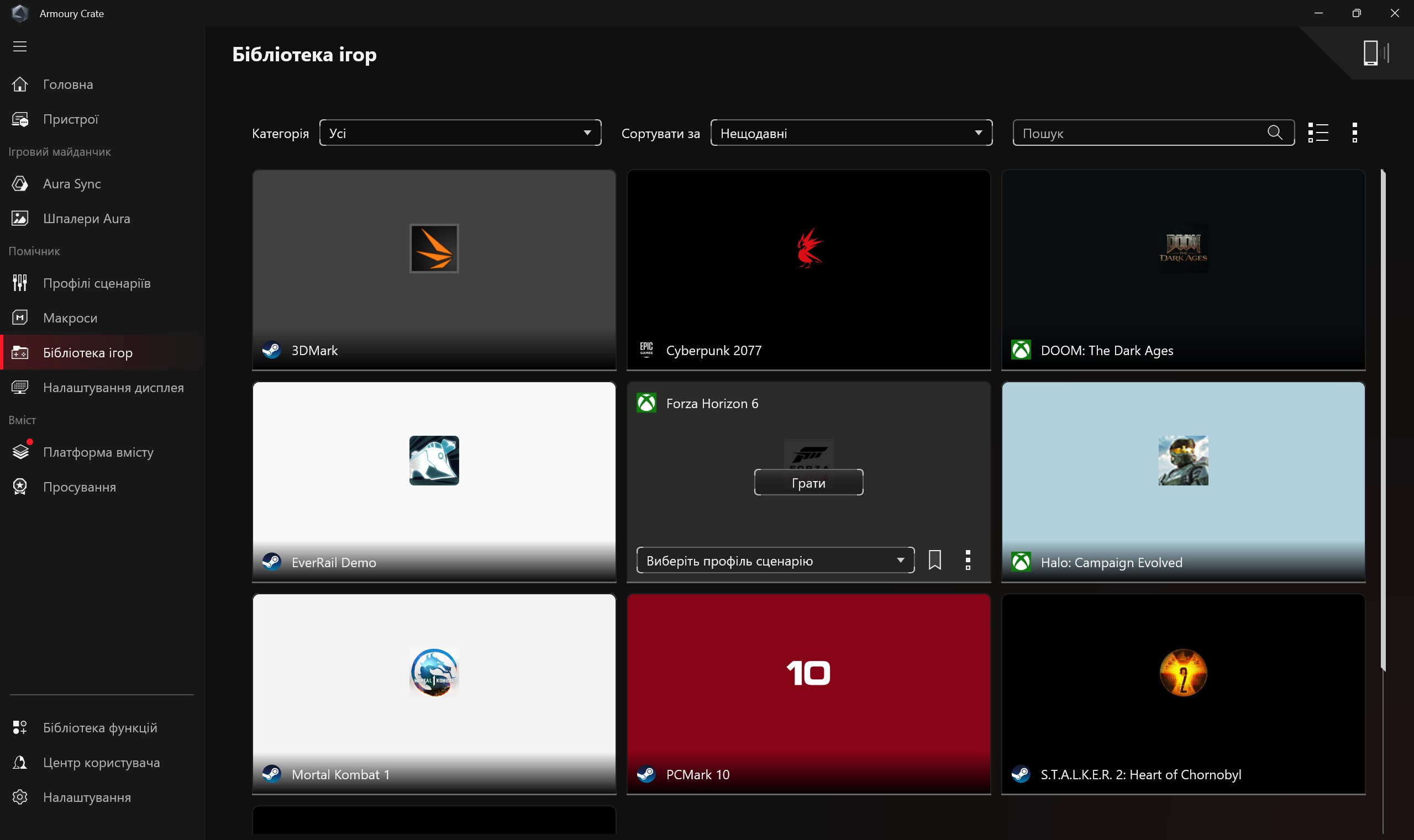This screenshot has width=1414, height=840.
Task: Expand the Сортувати за dropdown Нещодавні
Action: click(x=851, y=133)
